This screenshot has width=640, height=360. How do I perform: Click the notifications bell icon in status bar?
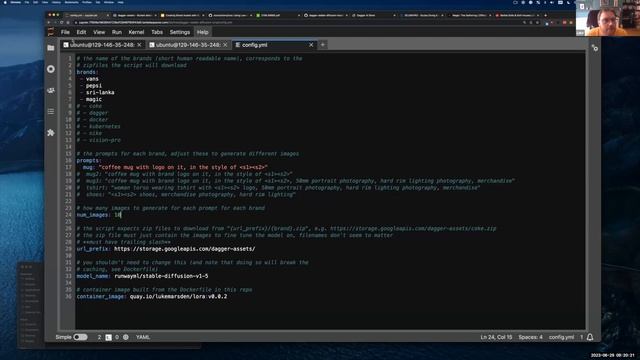pos(590,337)
